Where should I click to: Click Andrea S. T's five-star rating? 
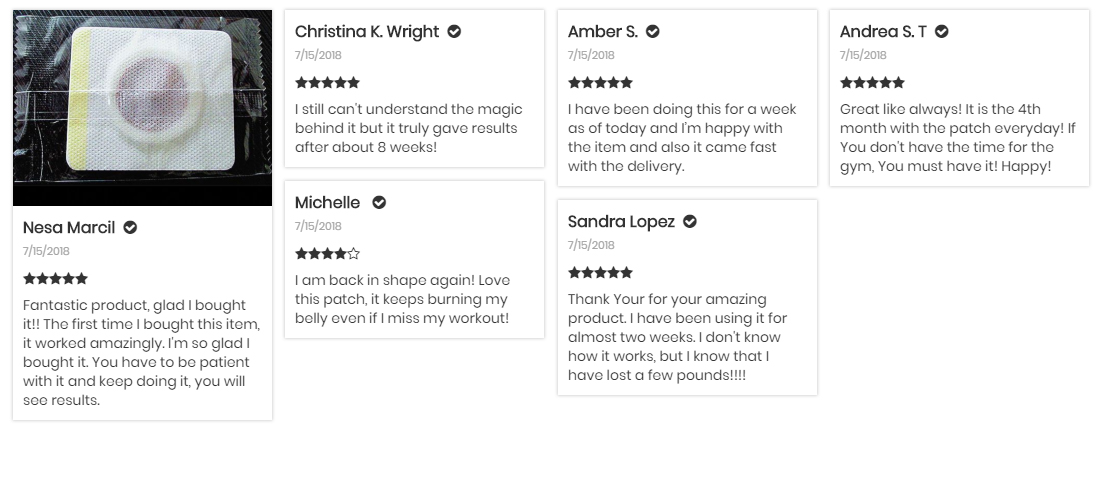(x=872, y=83)
